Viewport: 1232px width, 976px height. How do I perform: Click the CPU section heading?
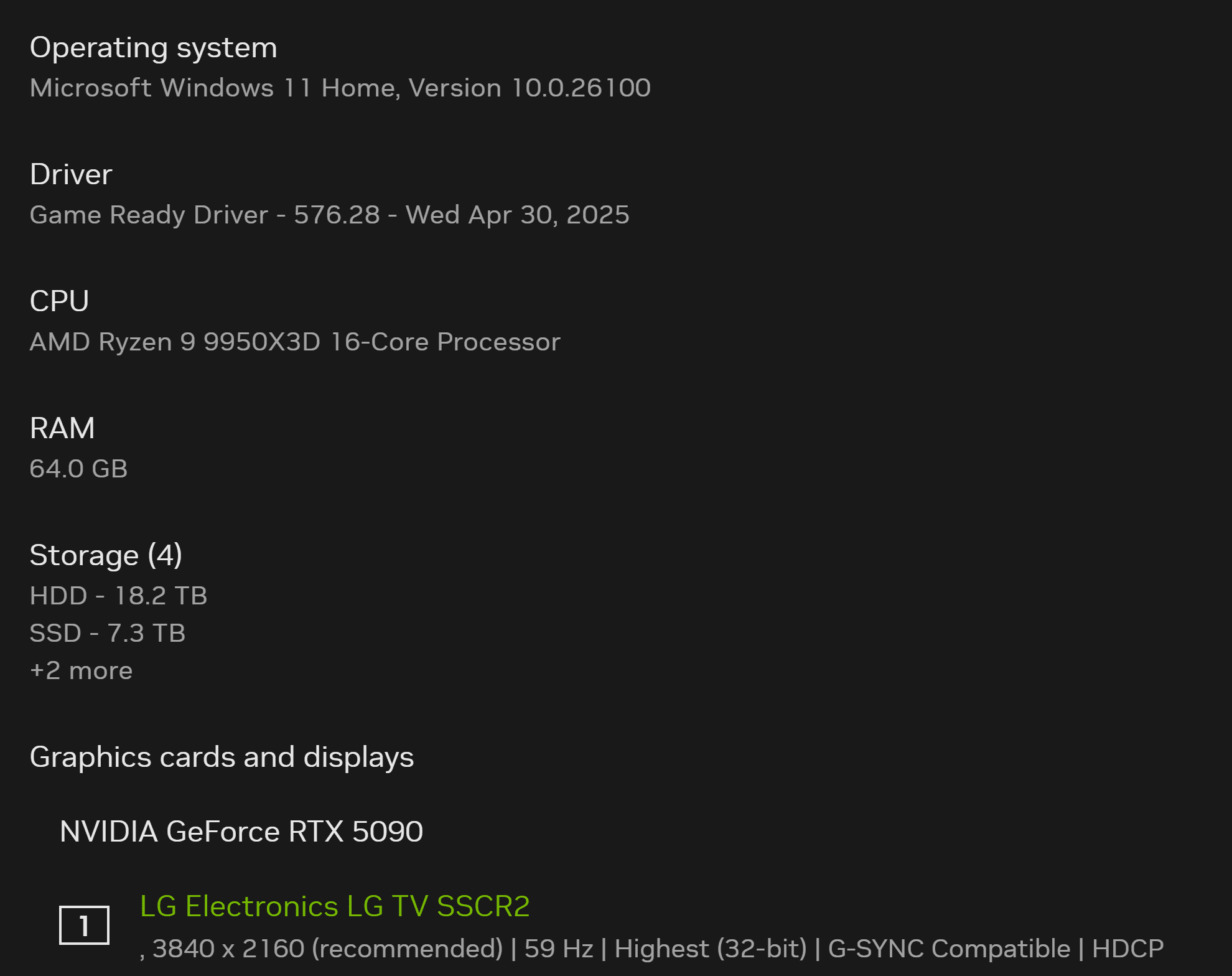coord(60,301)
